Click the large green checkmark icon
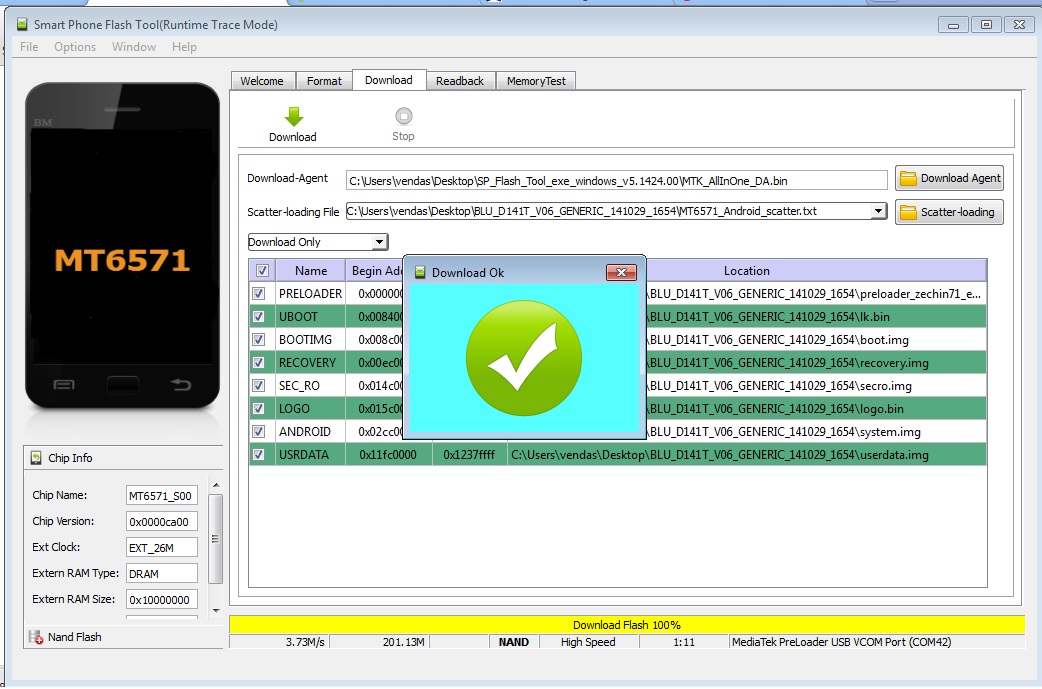This screenshot has width=1042, height=689. pos(524,358)
